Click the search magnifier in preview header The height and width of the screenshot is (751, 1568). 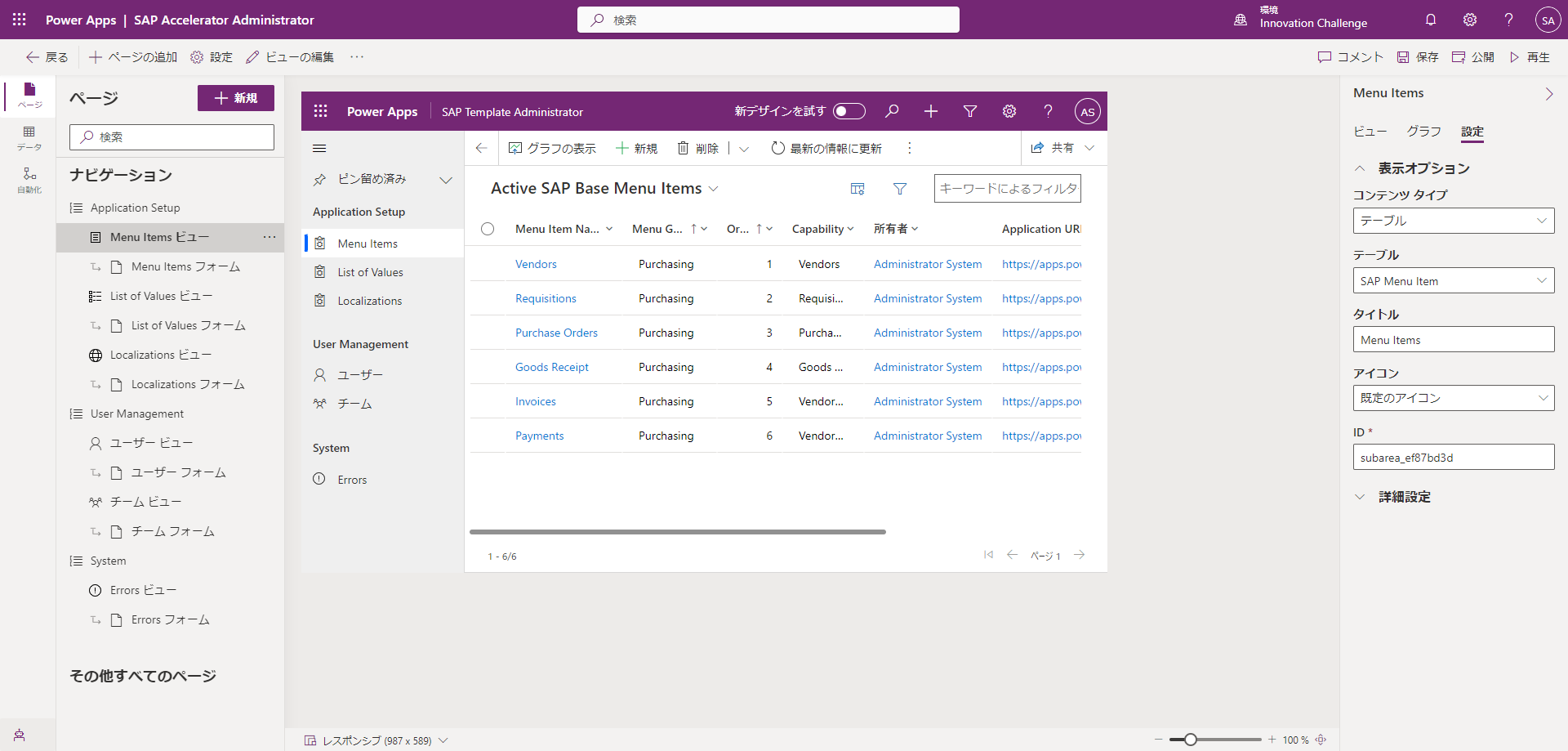click(x=892, y=111)
